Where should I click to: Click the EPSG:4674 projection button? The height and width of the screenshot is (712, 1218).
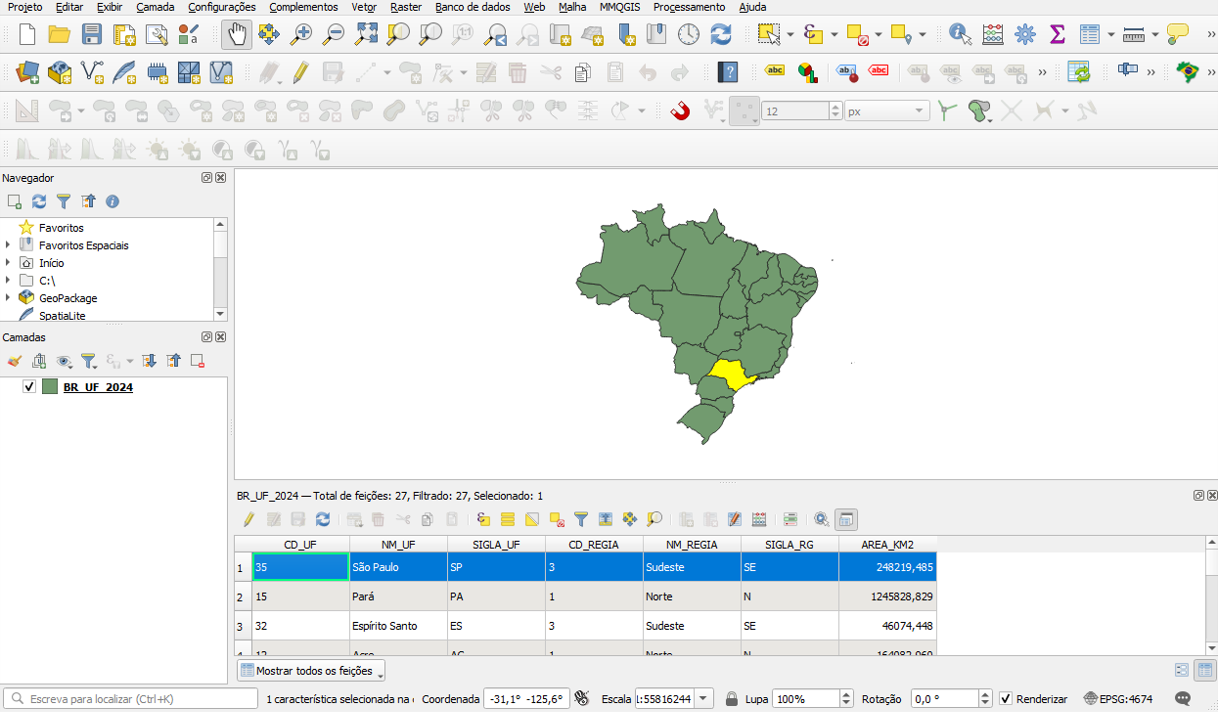pos(1118,699)
